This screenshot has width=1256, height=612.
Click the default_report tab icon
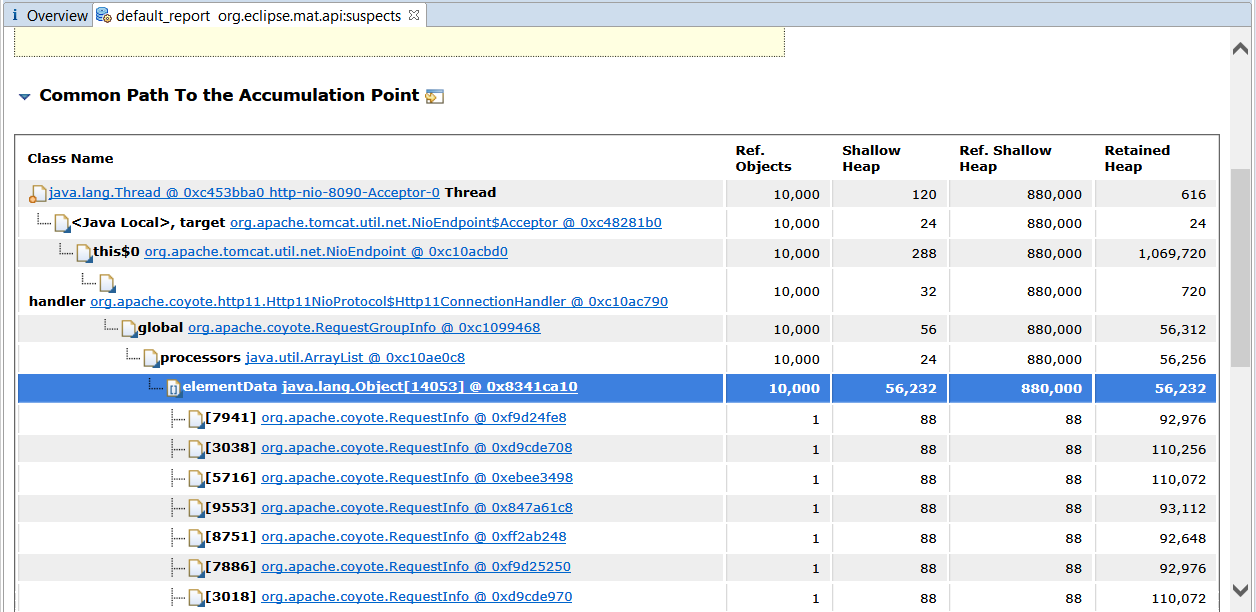pyautogui.click(x=104, y=16)
